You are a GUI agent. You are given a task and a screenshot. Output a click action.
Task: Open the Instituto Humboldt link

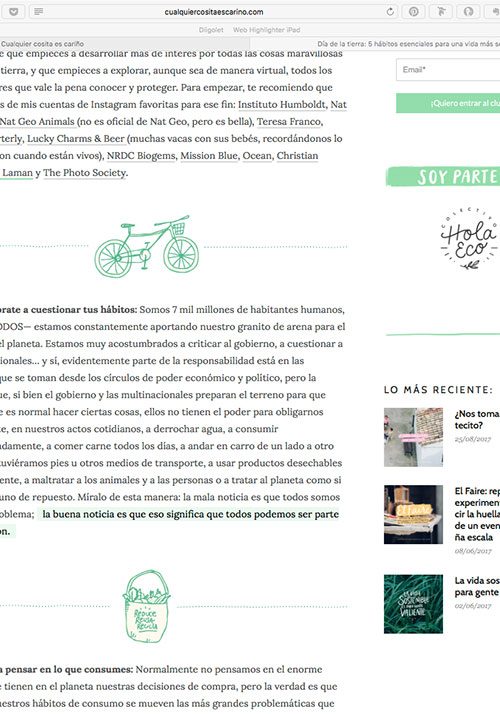(282, 105)
